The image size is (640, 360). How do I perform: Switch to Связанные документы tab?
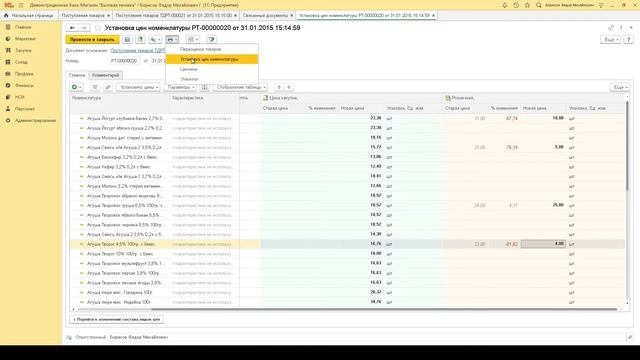click(265, 16)
